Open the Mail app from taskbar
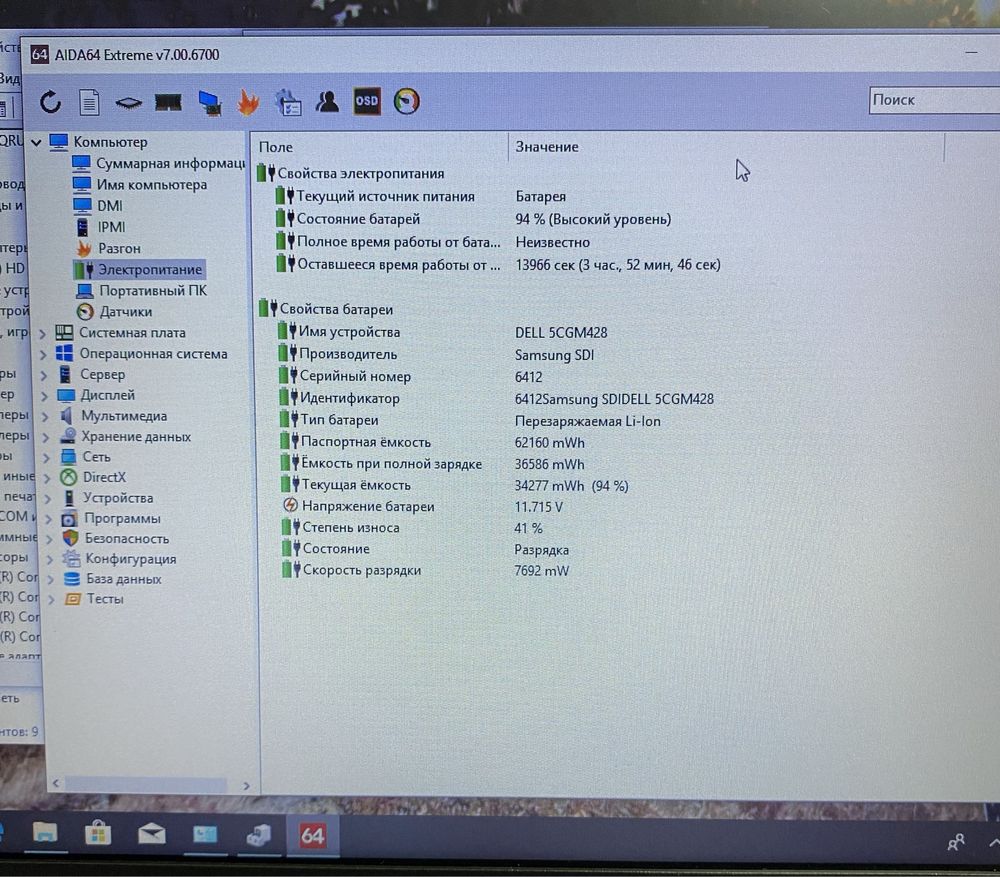The image size is (1000, 877). tap(152, 834)
